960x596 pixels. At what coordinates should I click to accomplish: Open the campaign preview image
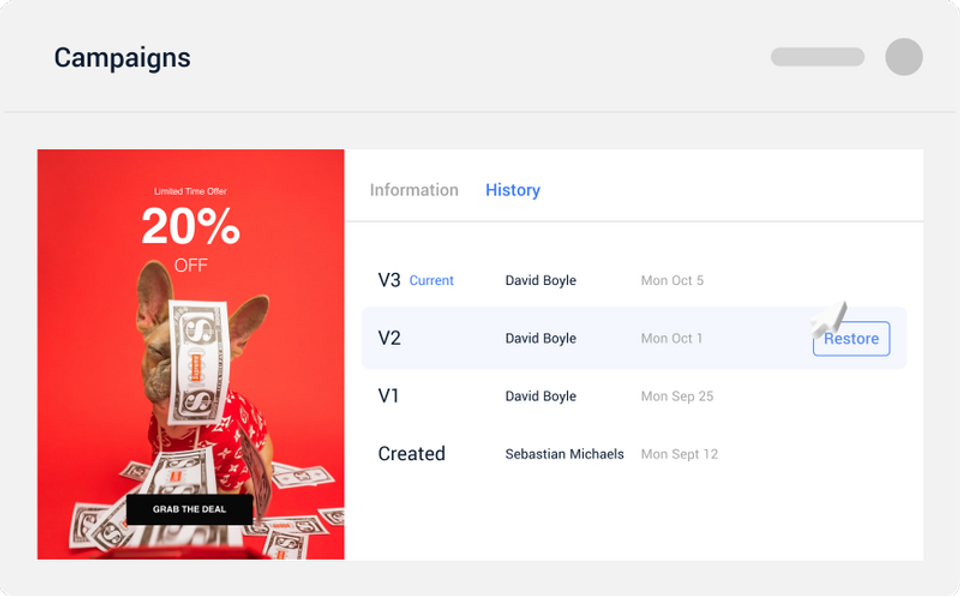[190, 354]
